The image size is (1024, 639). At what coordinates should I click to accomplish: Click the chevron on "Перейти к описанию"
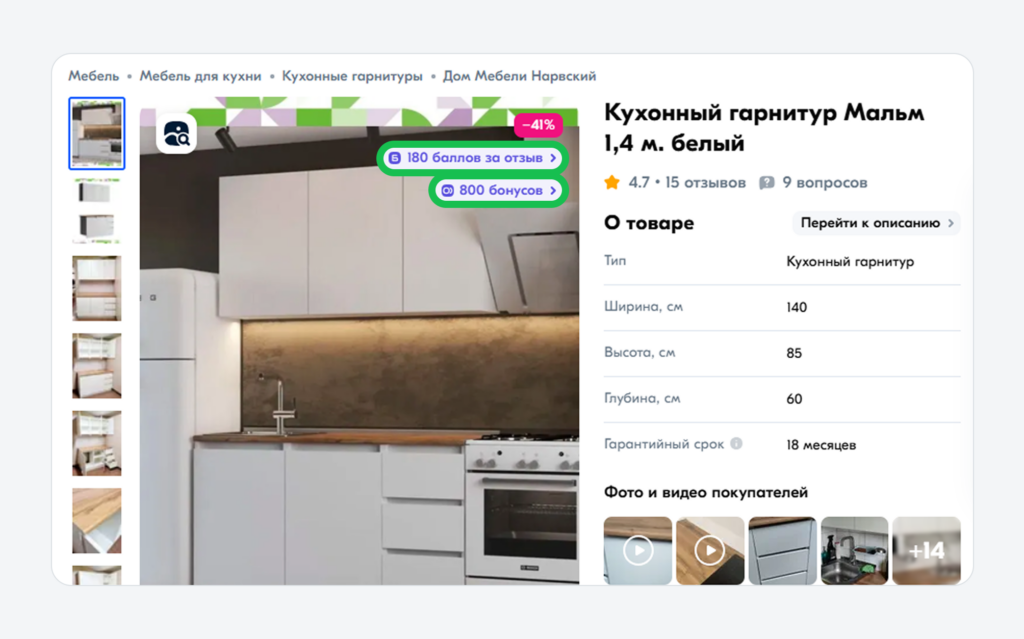950,223
